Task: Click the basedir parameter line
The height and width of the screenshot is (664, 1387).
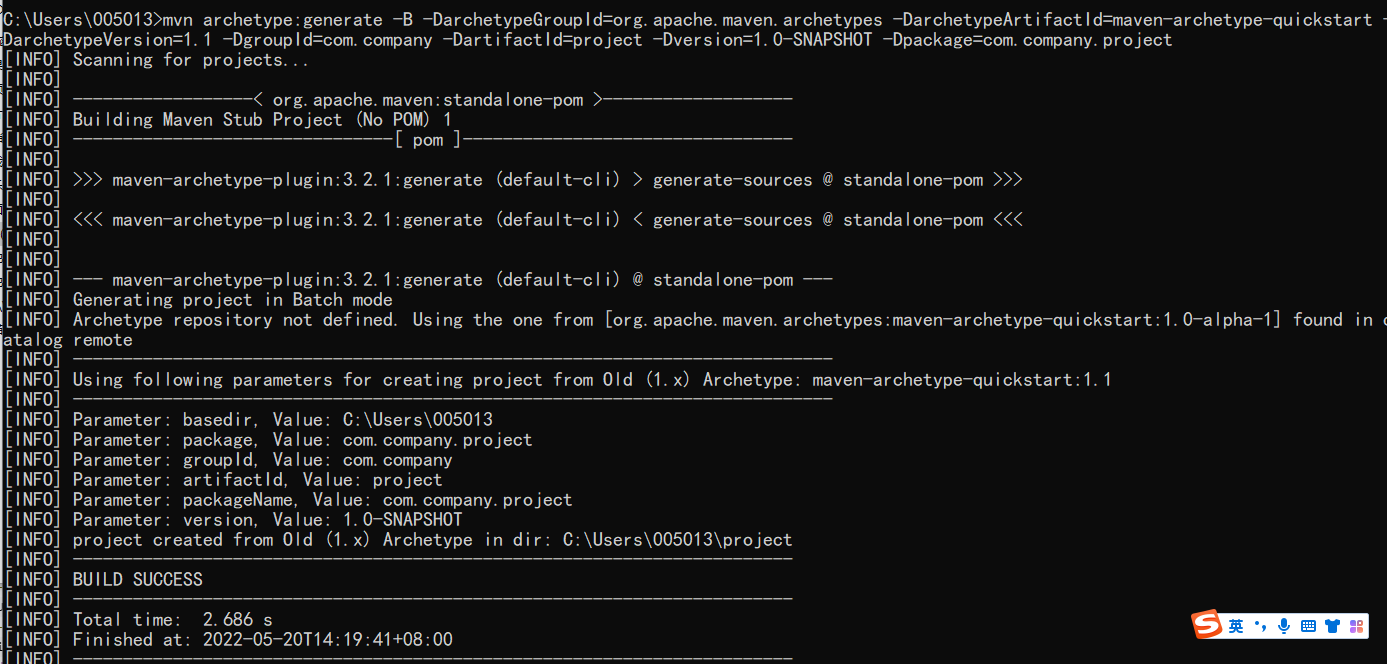Action: (x=282, y=420)
